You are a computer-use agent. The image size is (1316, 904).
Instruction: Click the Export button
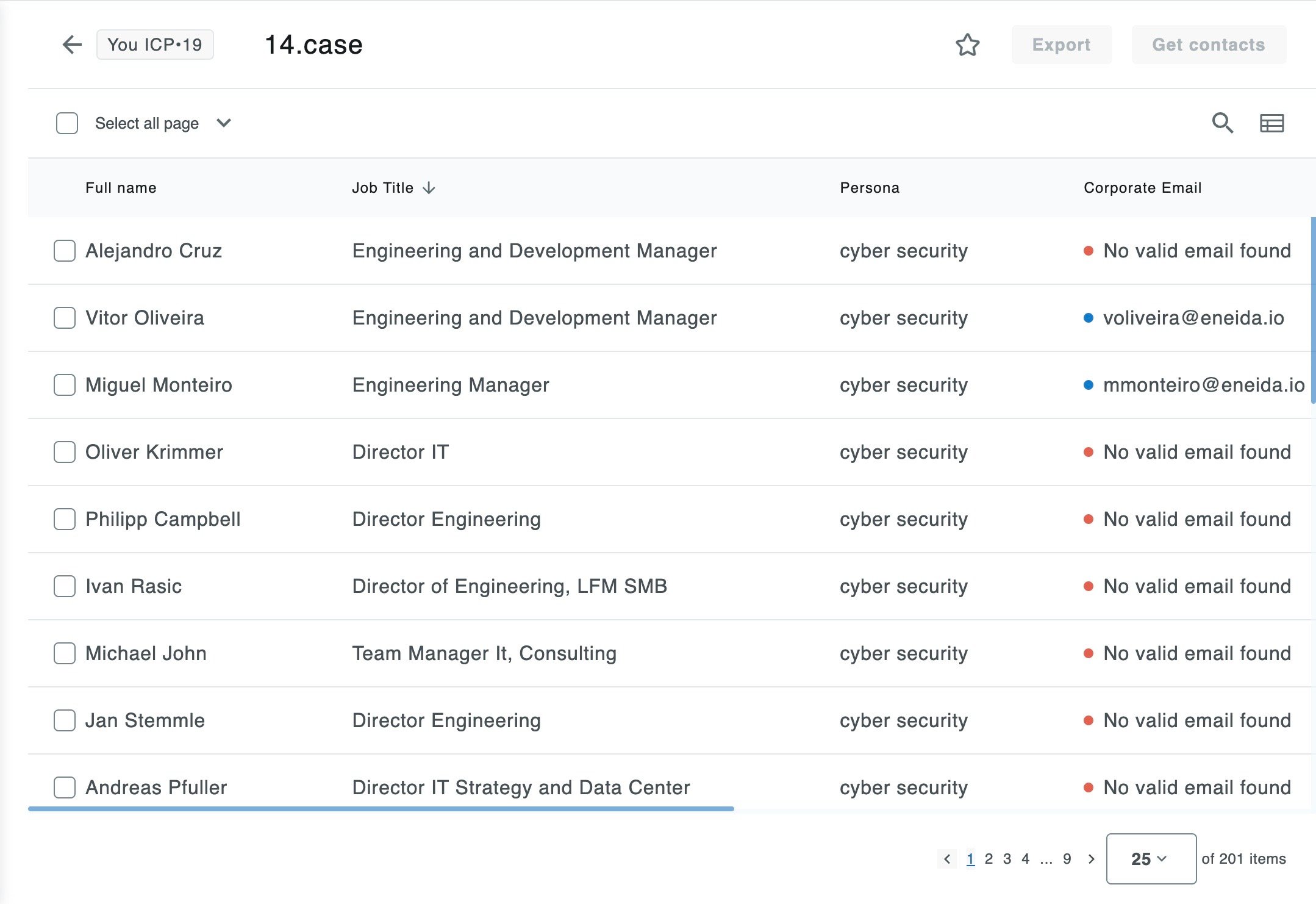(1061, 45)
